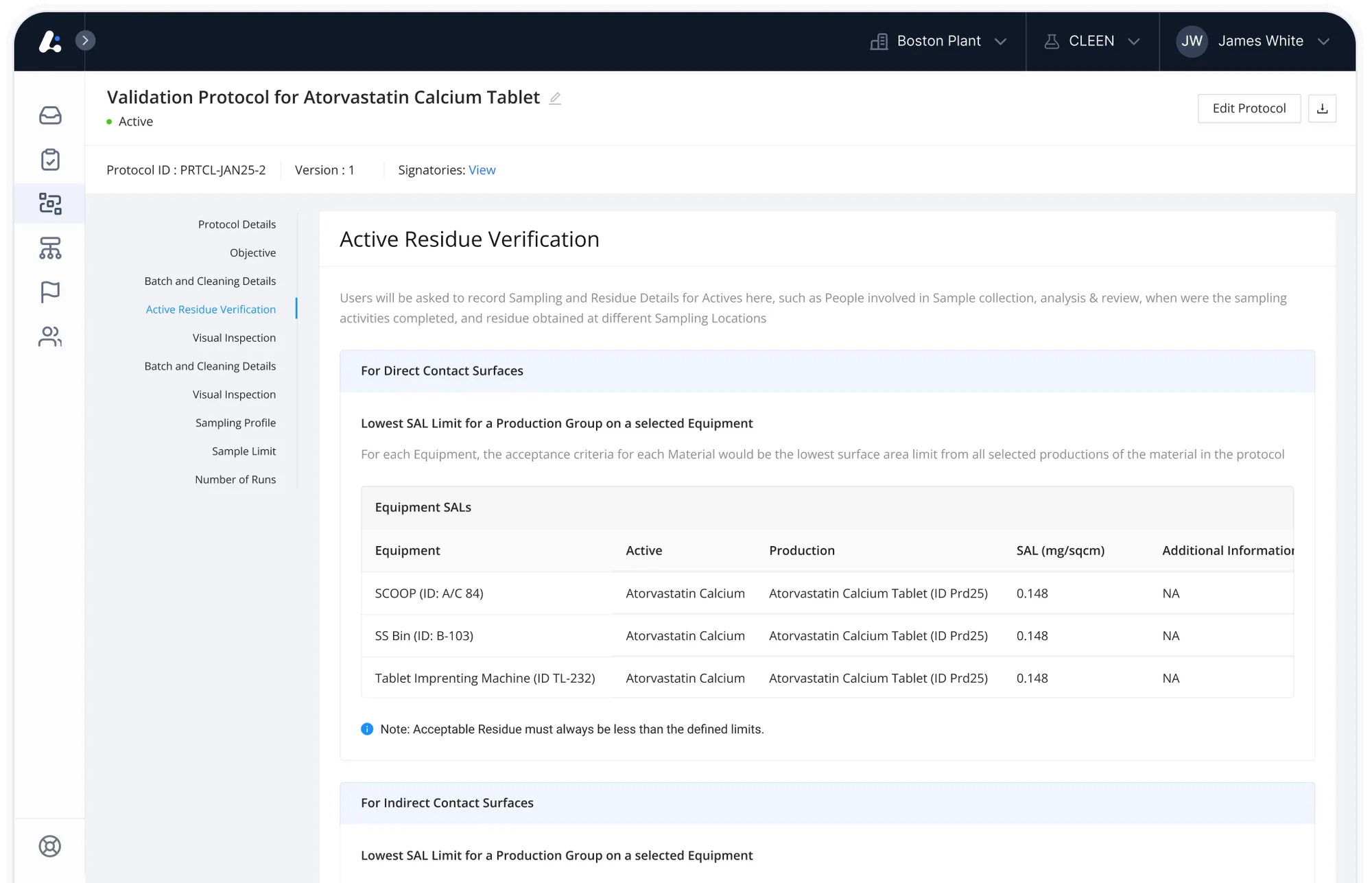Click the Active column header
This screenshot has width=1372, height=883.
pos(643,550)
